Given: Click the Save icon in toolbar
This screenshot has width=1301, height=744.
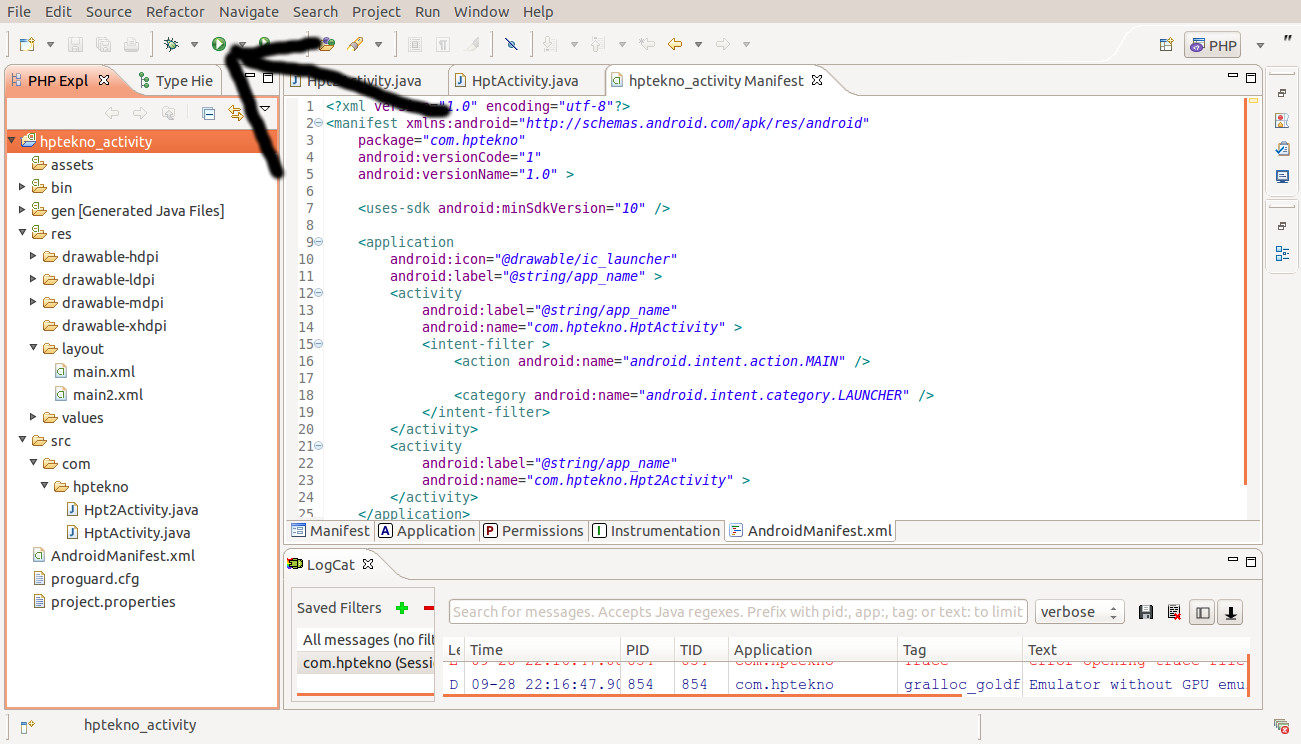Looking at the screenshot, I should click(x=75, y=44).
